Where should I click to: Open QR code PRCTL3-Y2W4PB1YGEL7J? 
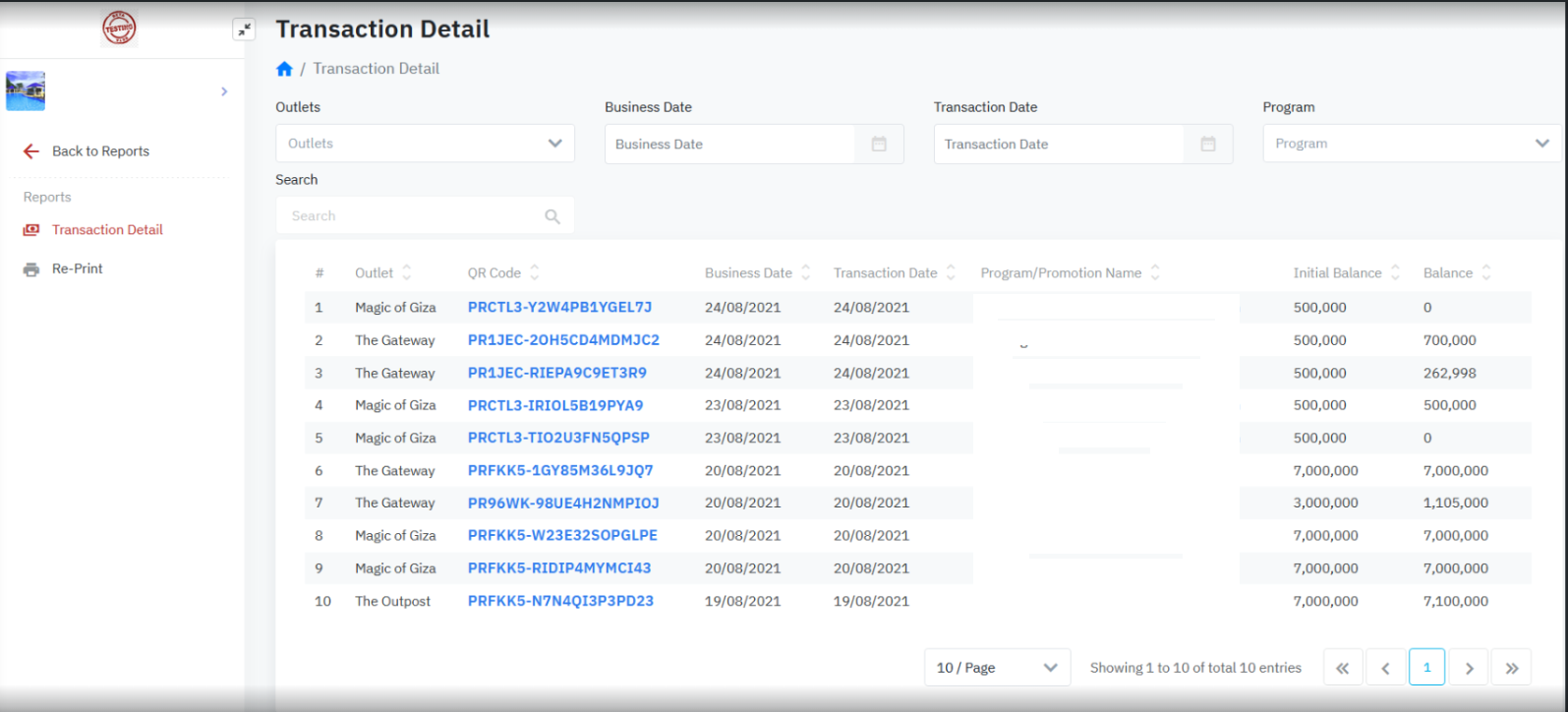559,308
